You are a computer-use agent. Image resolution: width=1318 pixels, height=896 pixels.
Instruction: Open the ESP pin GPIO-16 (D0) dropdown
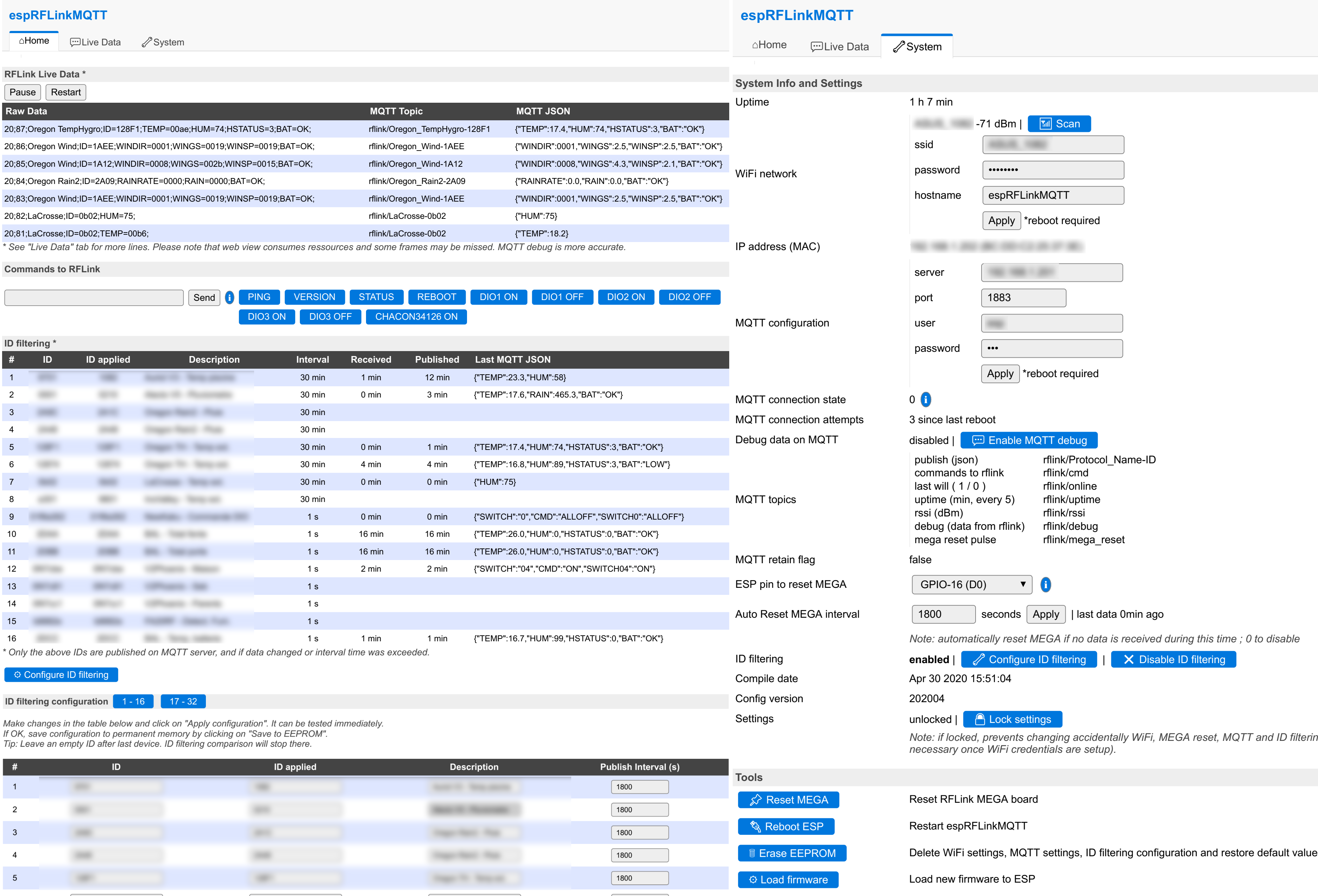click(971, 584)
